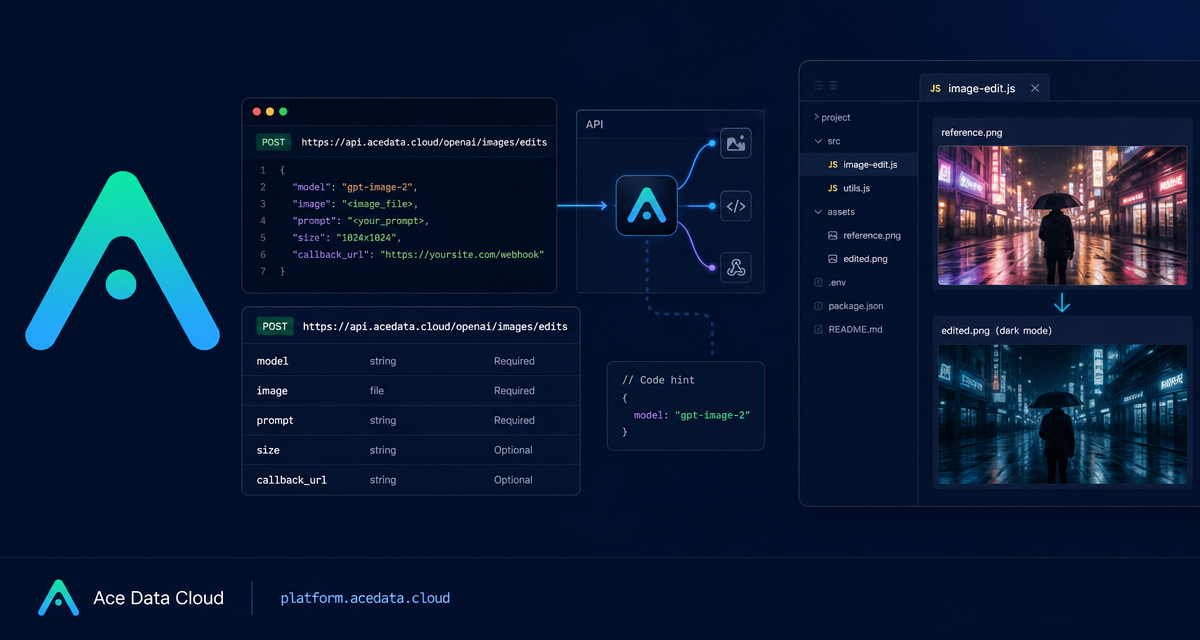Click the file icon beside package.json

point(819,306)
